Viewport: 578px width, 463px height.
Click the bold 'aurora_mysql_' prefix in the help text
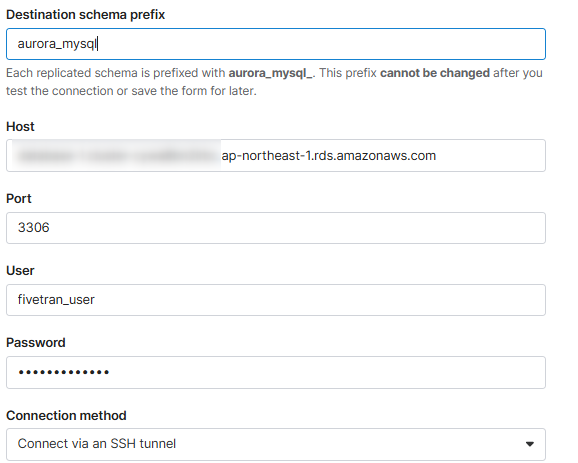click(271, 73)
